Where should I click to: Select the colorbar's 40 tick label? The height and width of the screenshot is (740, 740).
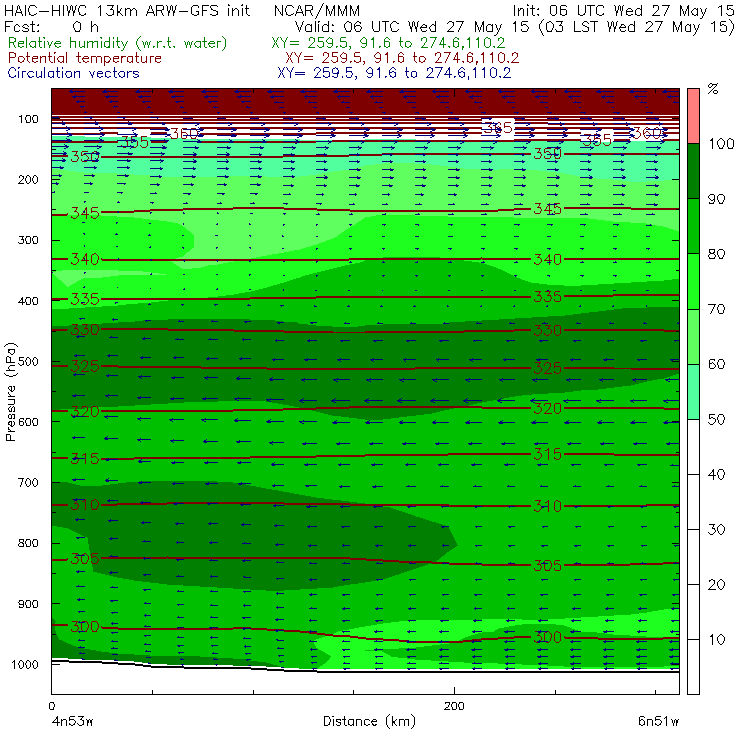(716, 474)
